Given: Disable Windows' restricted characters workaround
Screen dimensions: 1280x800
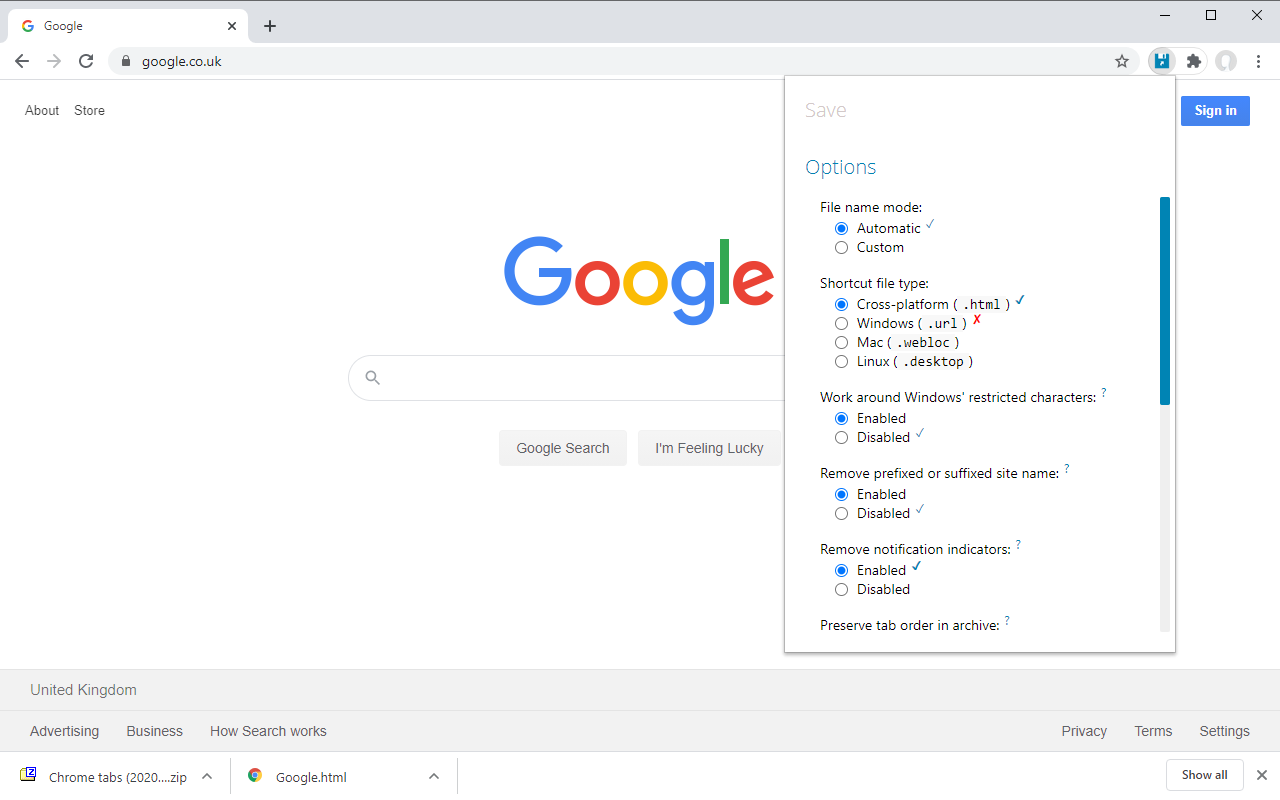Looking at the screenshot, I should pos(841,438).
